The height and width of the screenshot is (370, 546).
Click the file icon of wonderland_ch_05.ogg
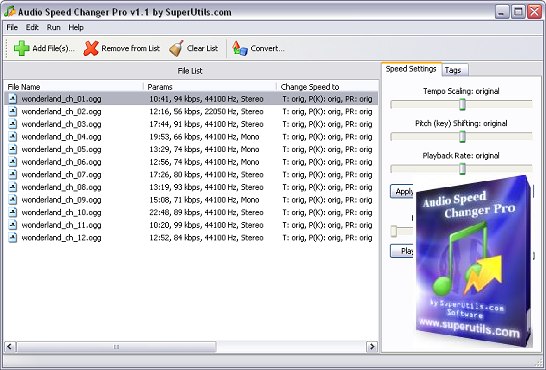pyautogui.click(x=13, y=149)
